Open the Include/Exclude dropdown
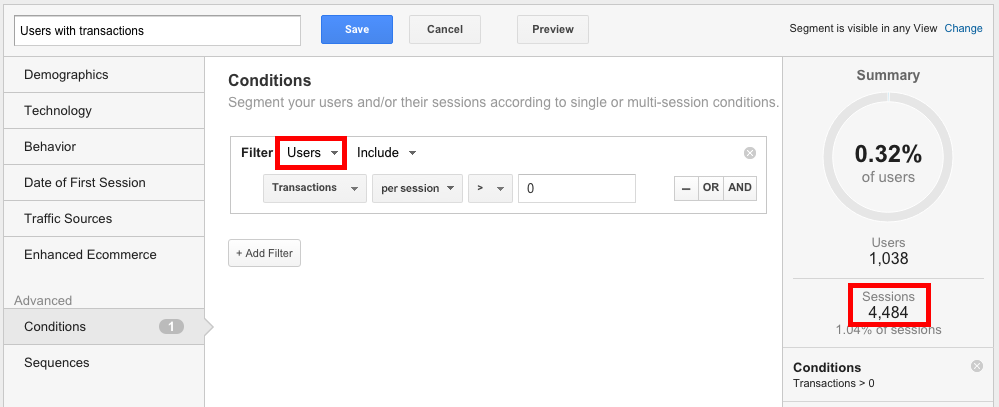The height and width of the screenshot is (407, 999). [386, 153]
